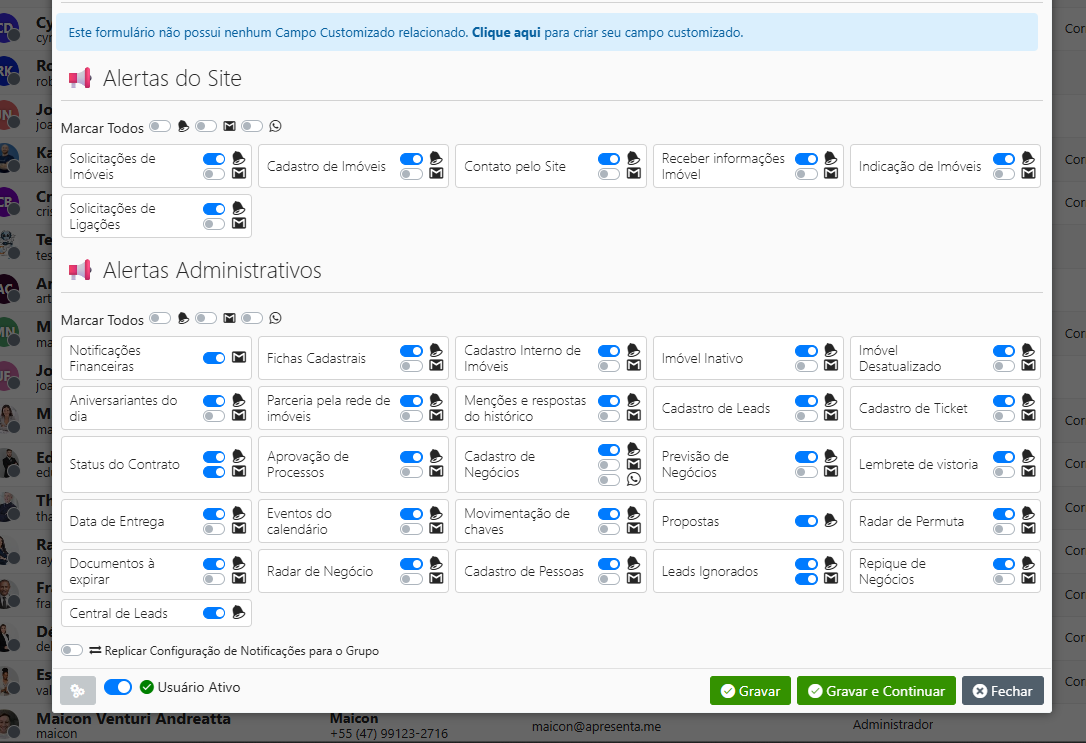Click the bell icon in Propostas card
This screenshot has width=1086, height=743.
point(830,521)
